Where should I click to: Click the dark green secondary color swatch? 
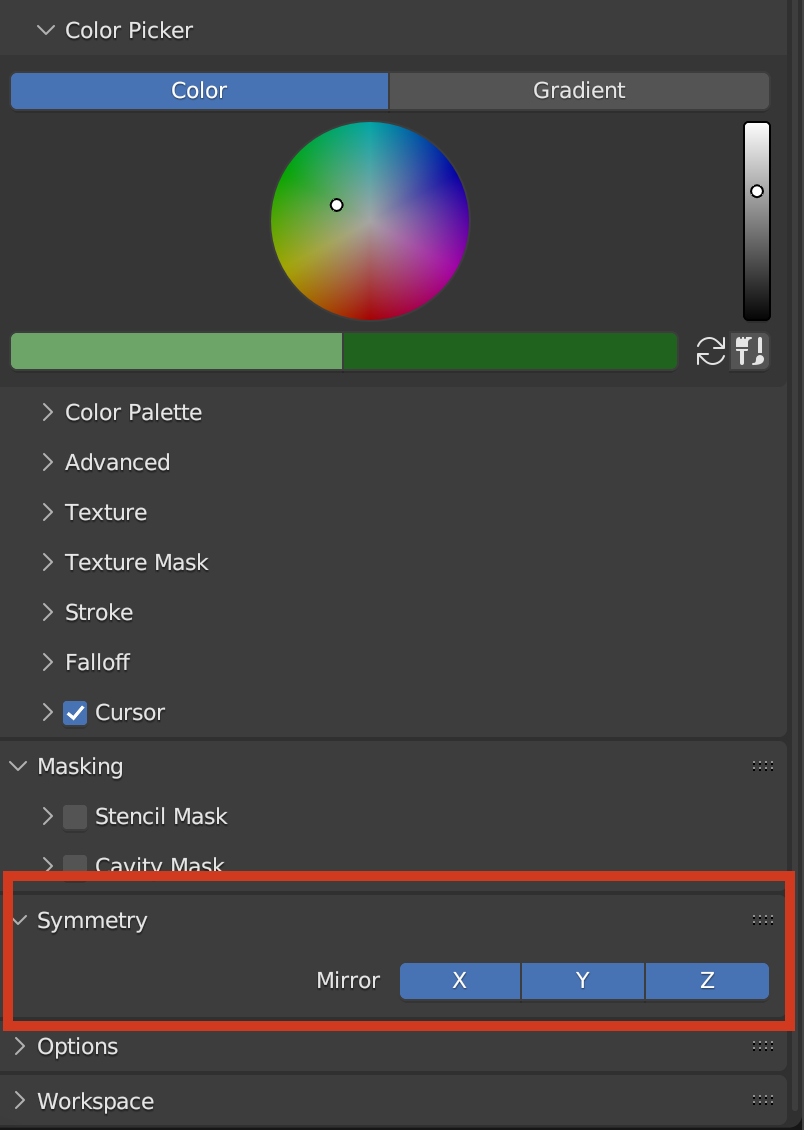click(x=510, y=351)
